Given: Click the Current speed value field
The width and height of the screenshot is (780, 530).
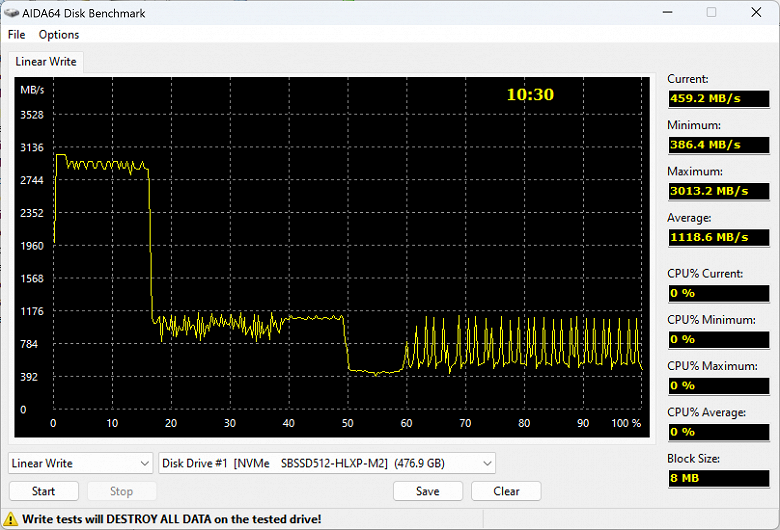Looking at the screenshot, I should (719, 99).
